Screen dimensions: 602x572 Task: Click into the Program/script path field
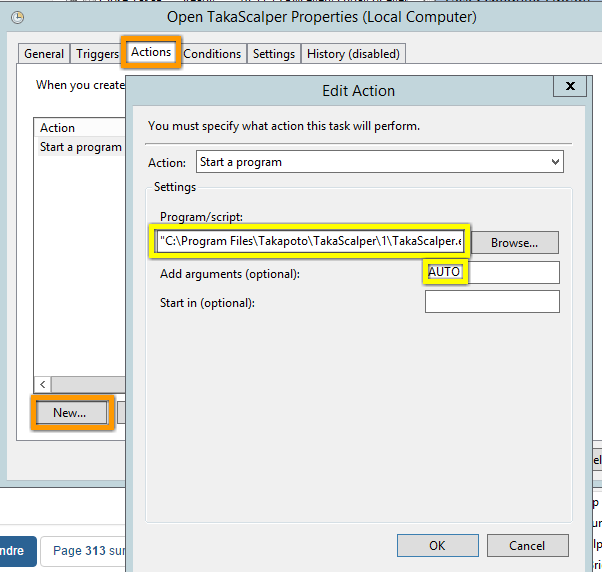tap(311, 241)
